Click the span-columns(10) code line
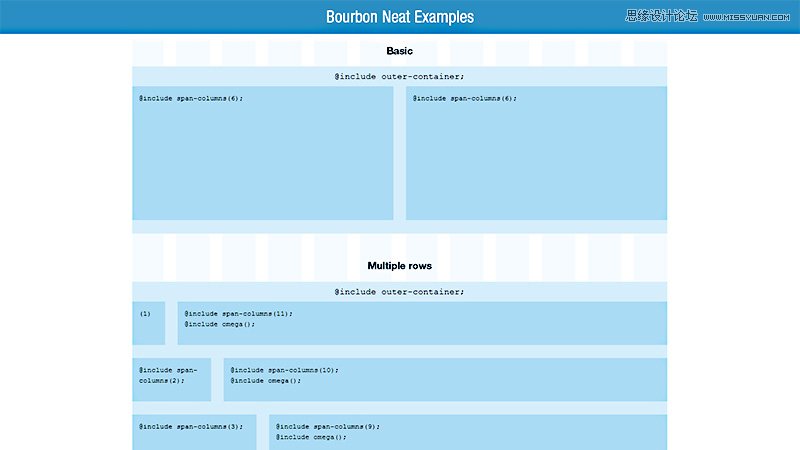800x450 pixels. (284, 369)
